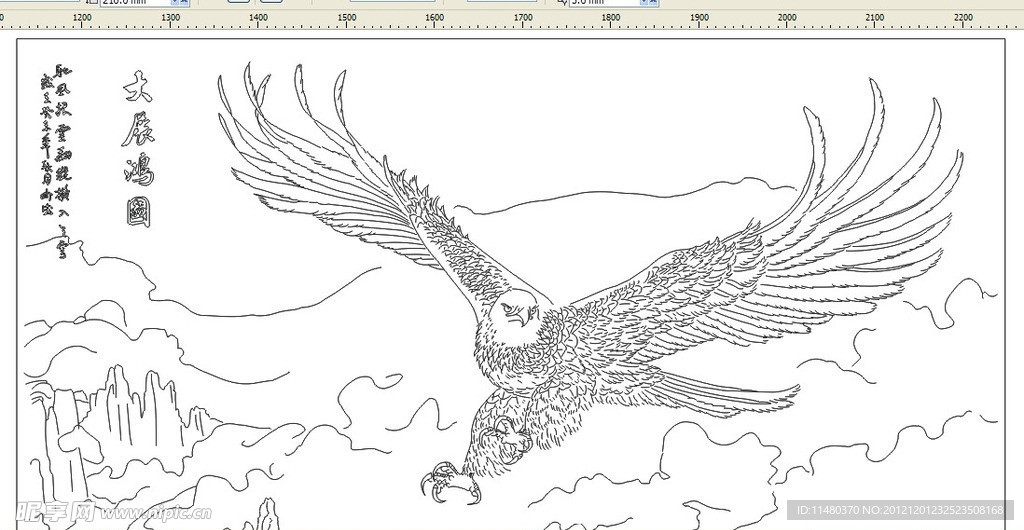Click the 2000 mark on the horizontal ruler
The width and height of the screenshot is (1024, 530).
click(787, 18)
